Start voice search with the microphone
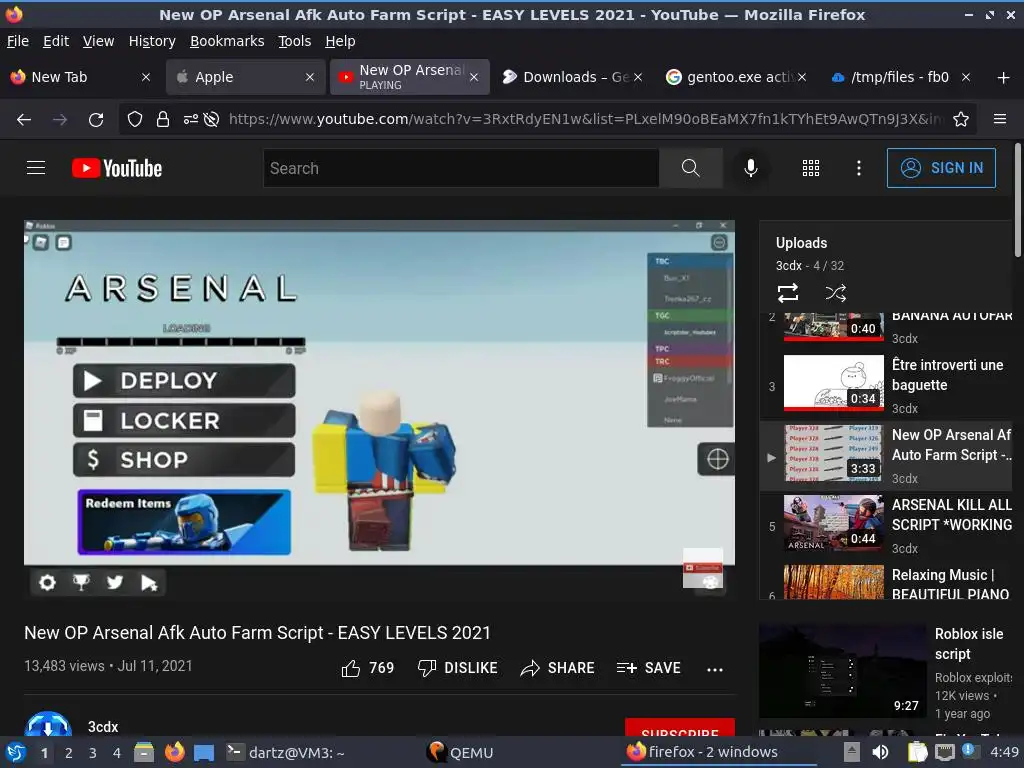Viewport: 1024px width, 768px height. [x=750, y=168]
